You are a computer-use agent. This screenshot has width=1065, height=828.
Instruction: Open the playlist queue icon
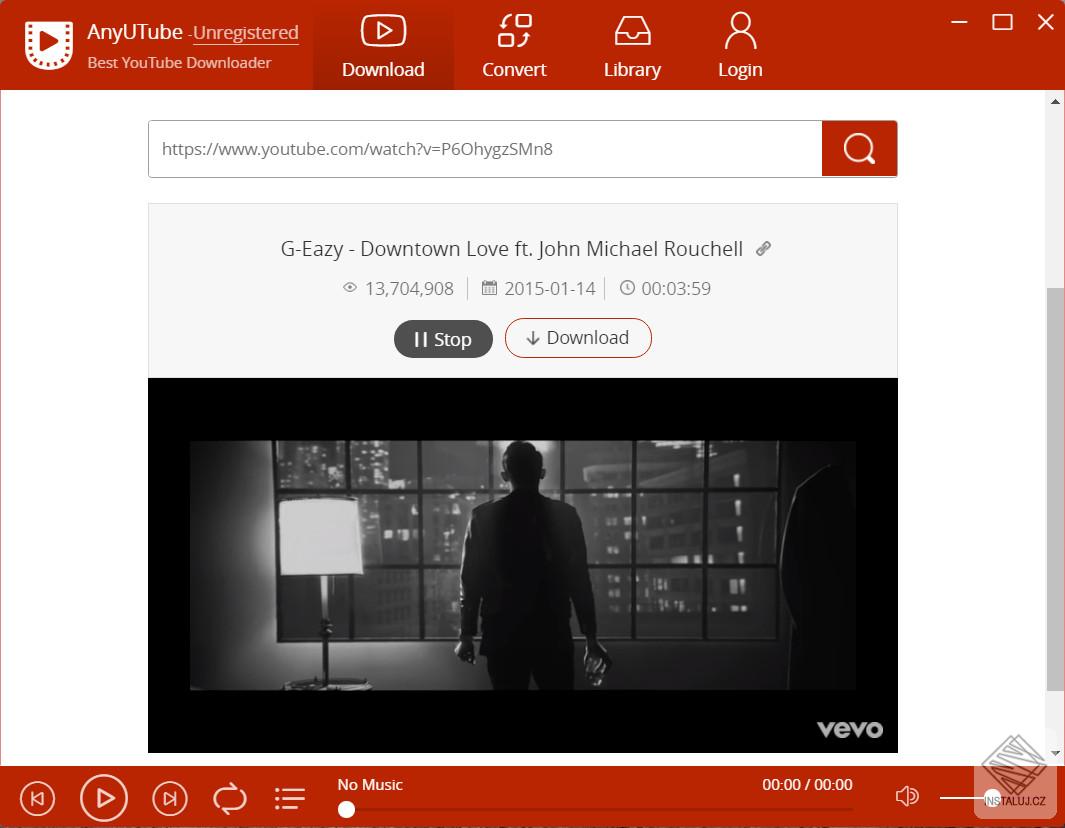[289, 798]
